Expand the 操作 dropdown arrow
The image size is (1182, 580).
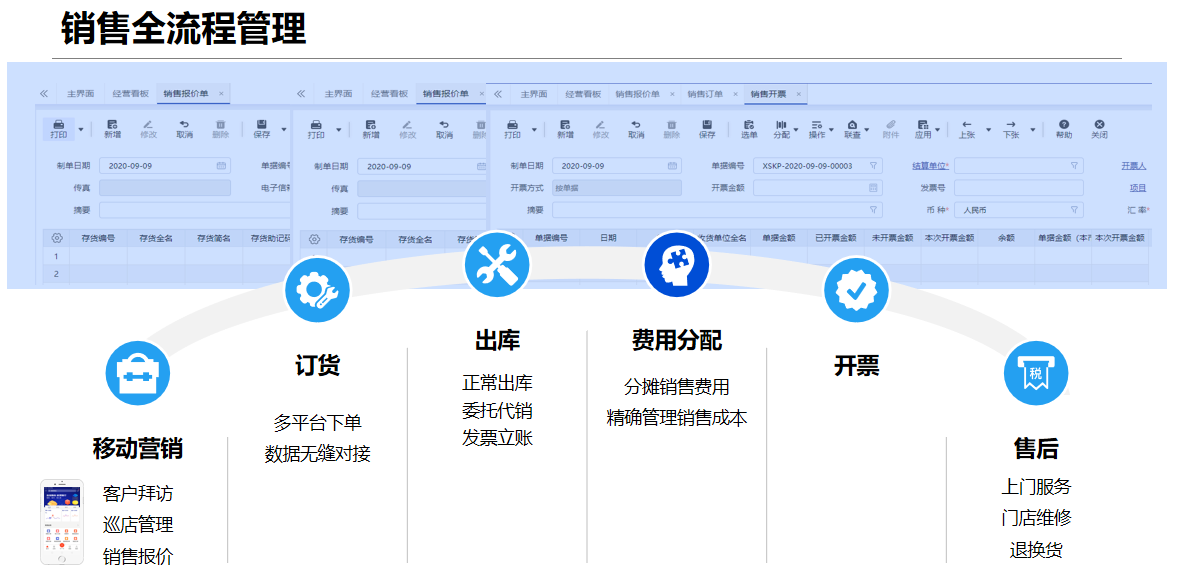click(831, 130)
